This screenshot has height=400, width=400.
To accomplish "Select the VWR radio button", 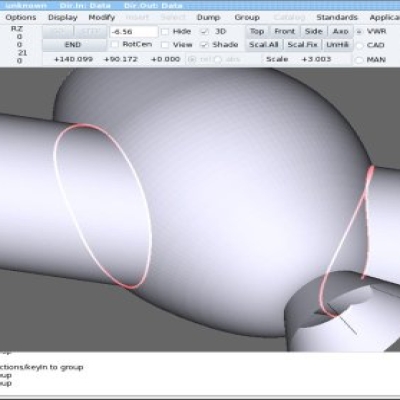I will click(x=359, y=32).
